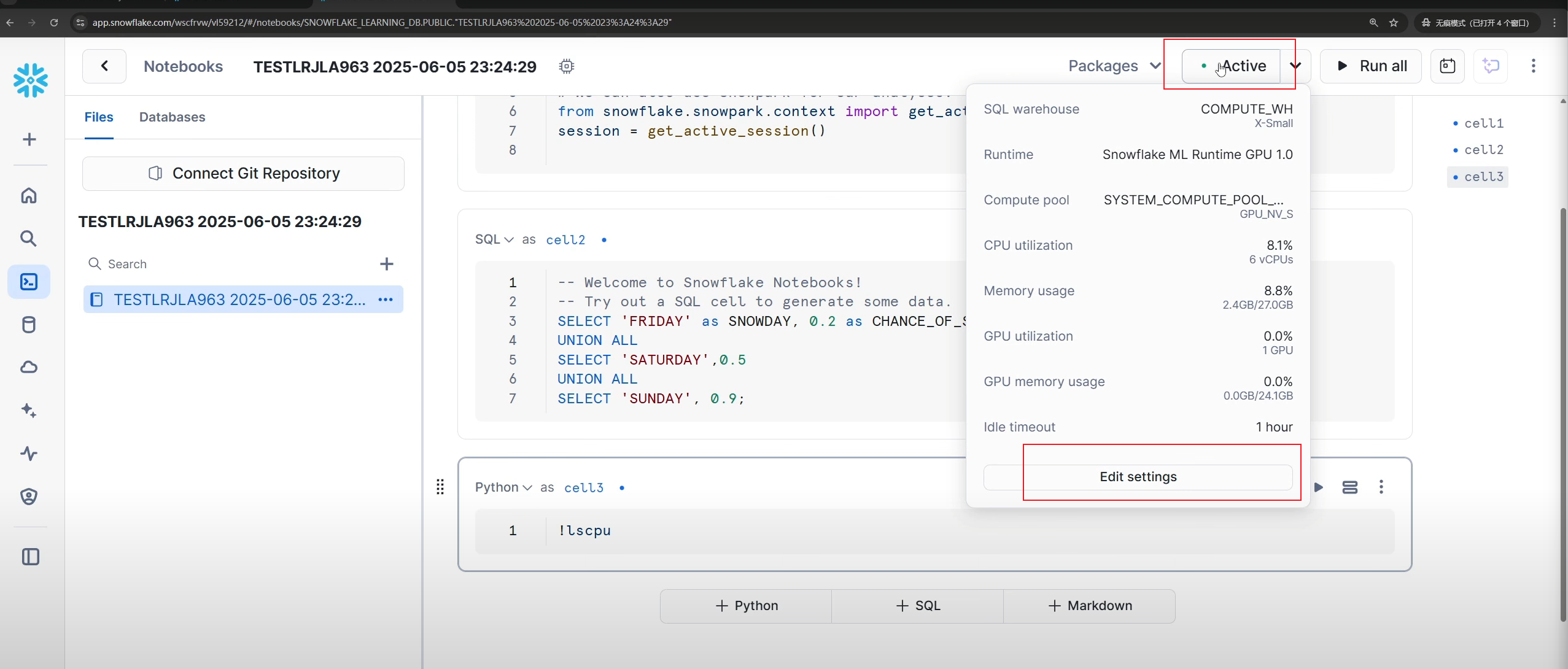Open cell3 vertical three-dot menu
Screen dimensions: 1568x669
pos(1381,487)
